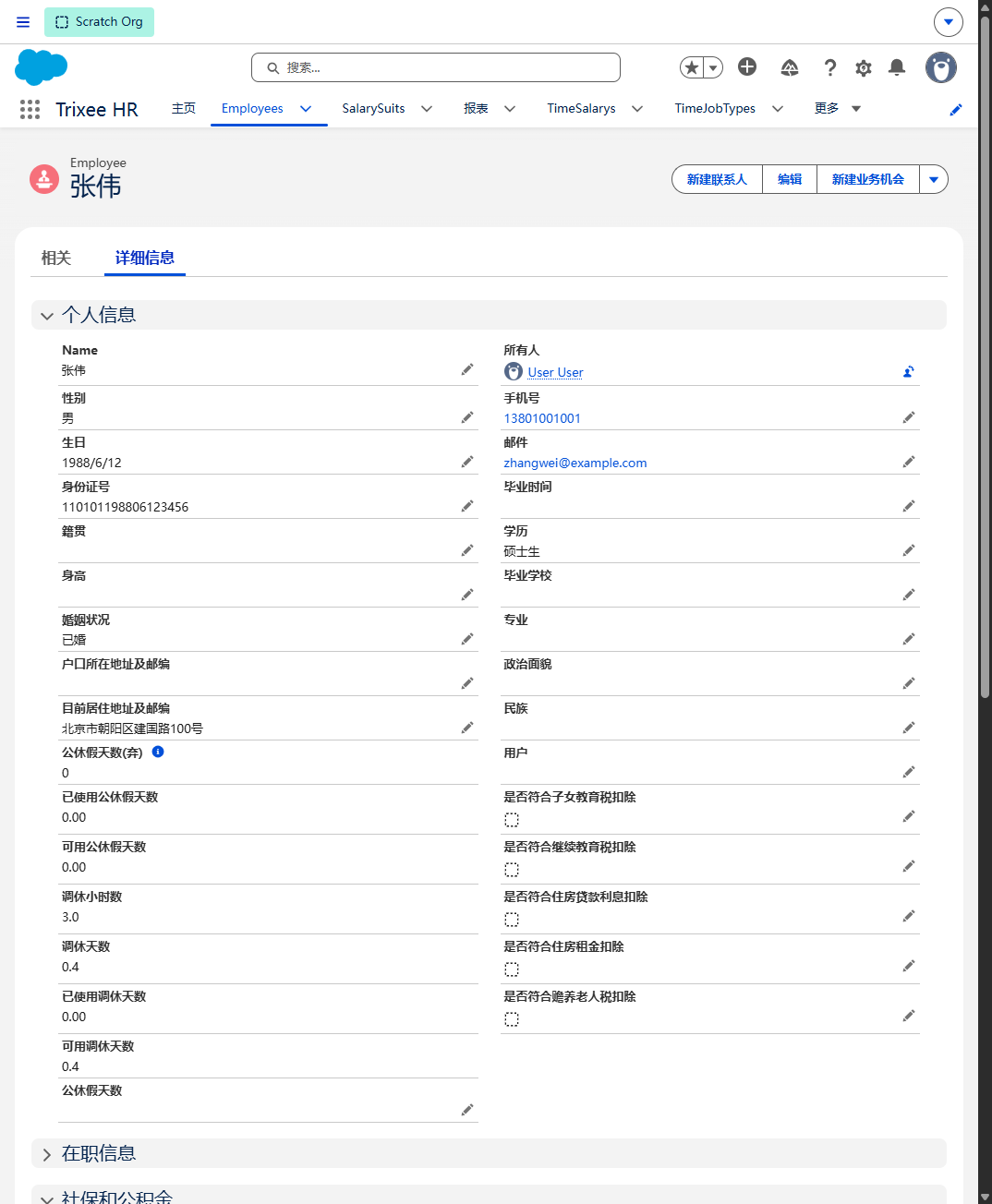This screenshot has width=992, height=1204.
Task: Open the SalarySuits navigation tab
Action: [373, 109]
